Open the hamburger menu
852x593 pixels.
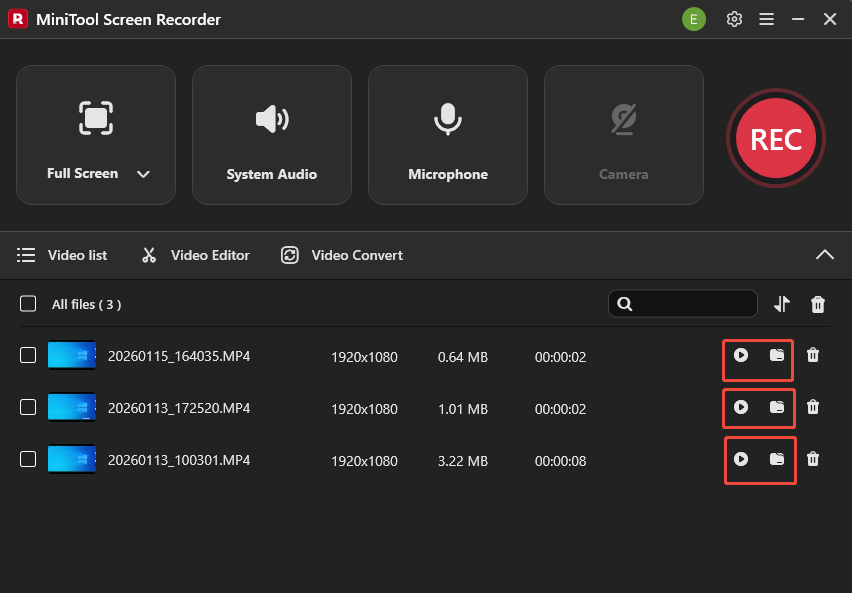pos(766,19)
